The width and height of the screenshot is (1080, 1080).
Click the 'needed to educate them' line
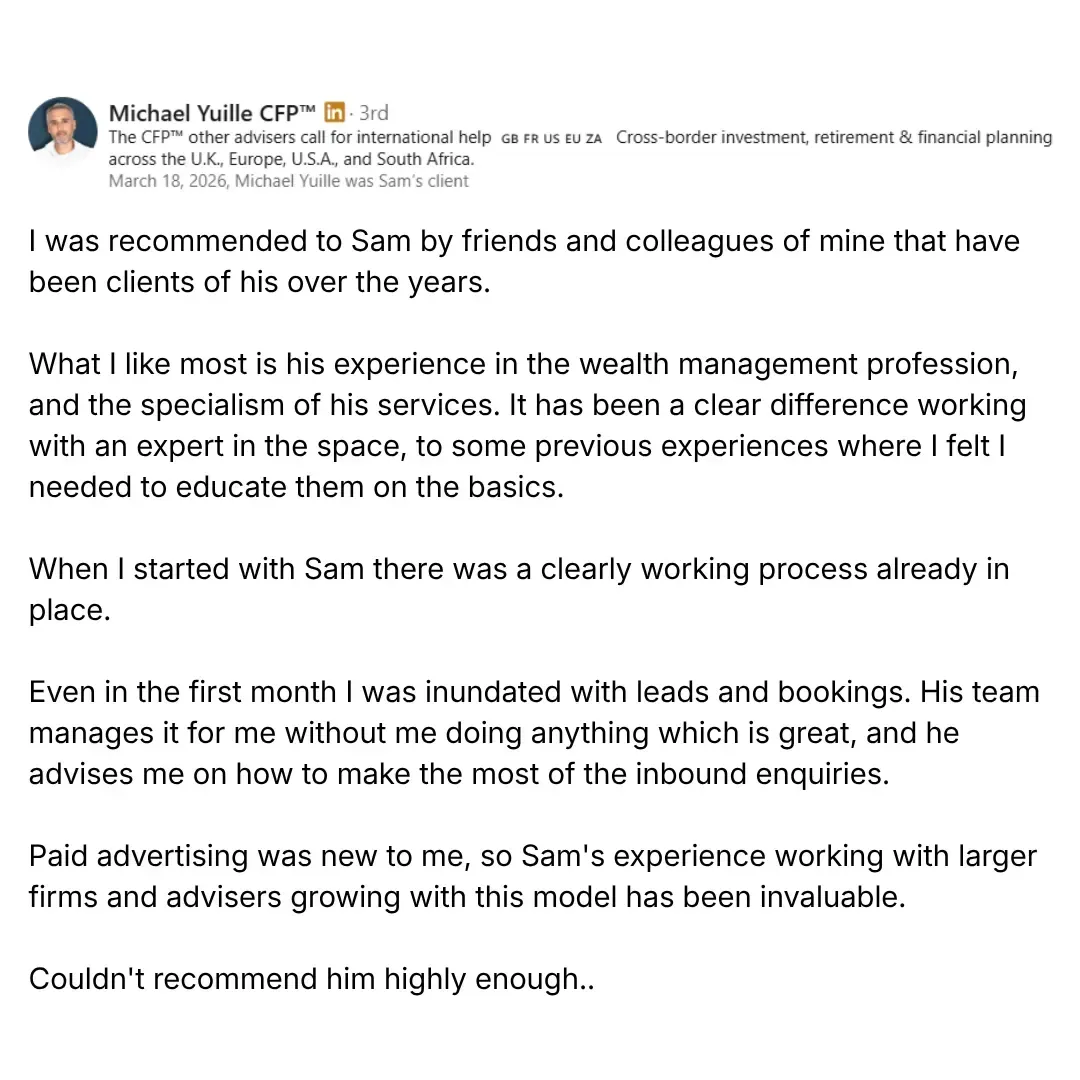pyautogui.click(x=297, y=487)
